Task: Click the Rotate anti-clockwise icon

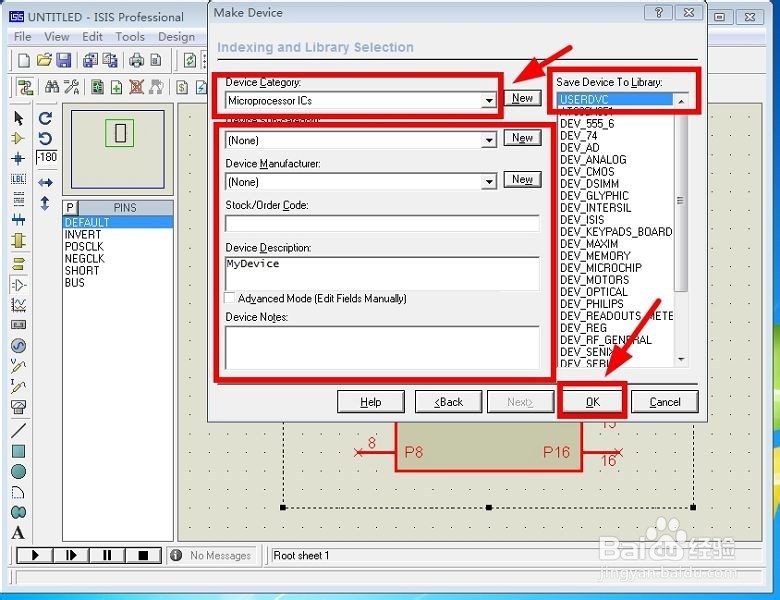Action: click(45, 138)
